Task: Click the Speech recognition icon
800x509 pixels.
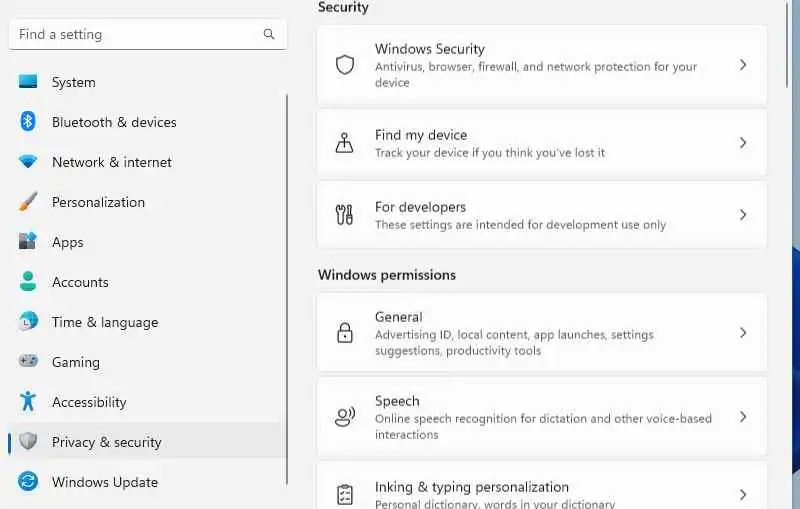Action: (345, 417)
